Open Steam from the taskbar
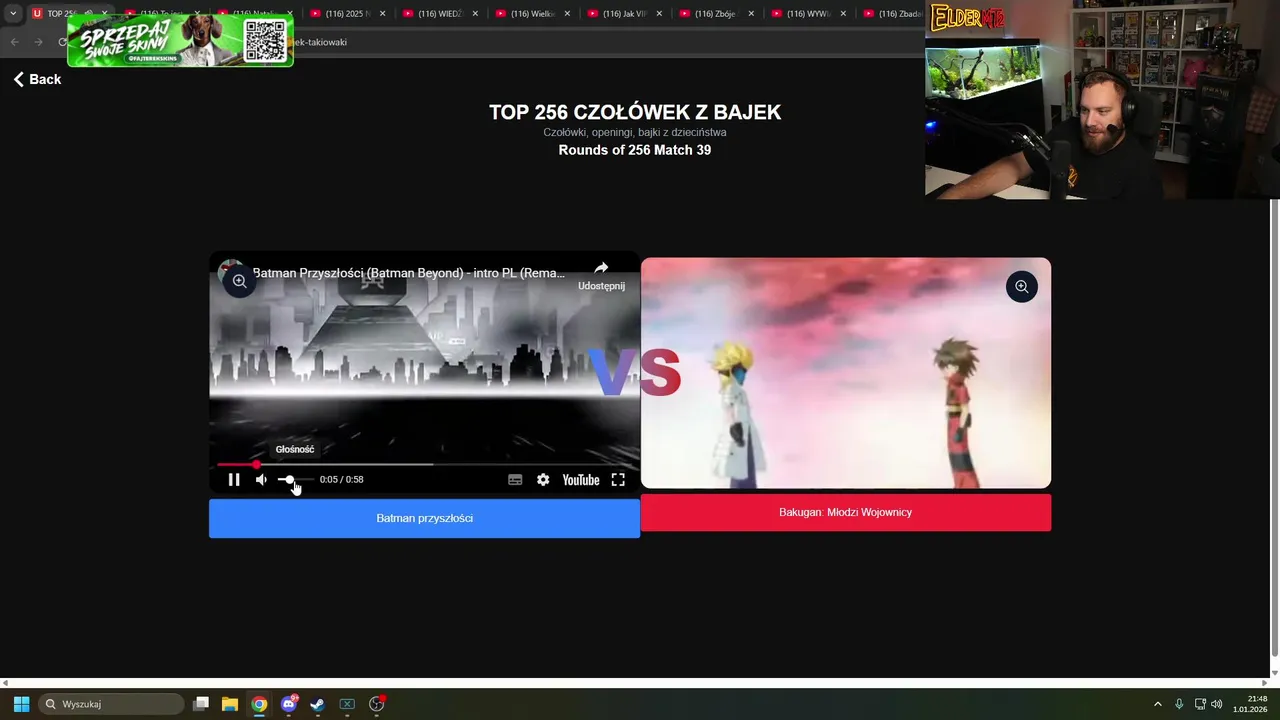 pos(317,704)
